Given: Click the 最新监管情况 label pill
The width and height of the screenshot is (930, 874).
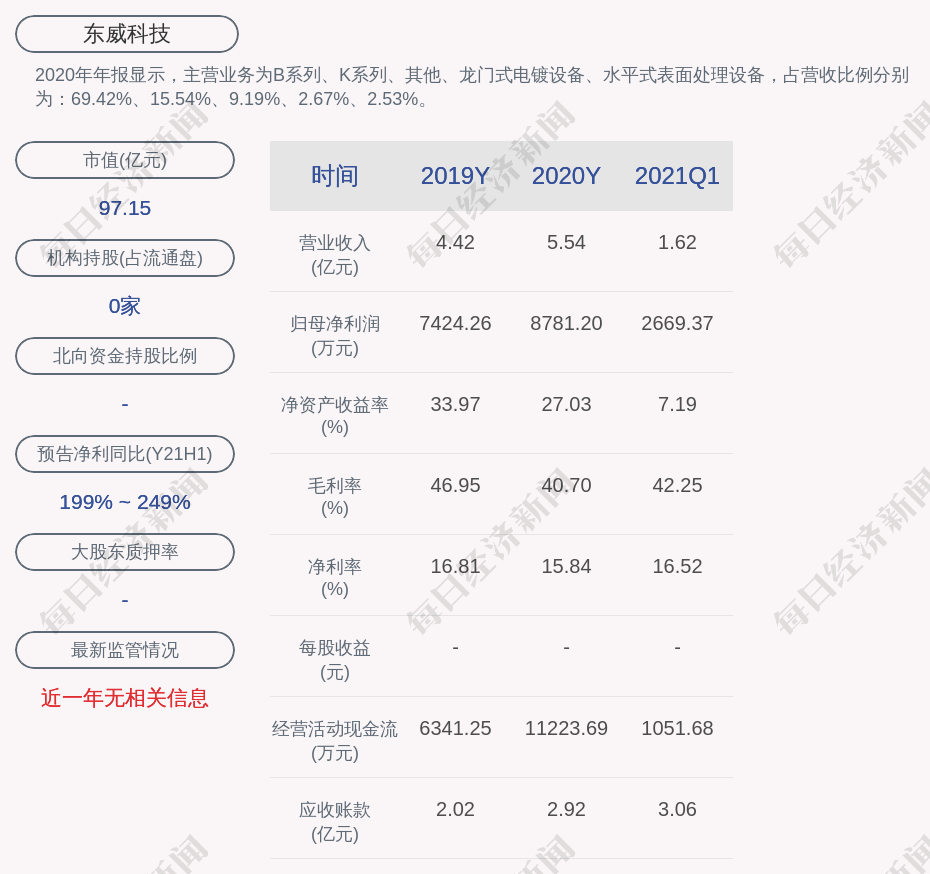Looking at the screenshot, I should tap(125, 650).
